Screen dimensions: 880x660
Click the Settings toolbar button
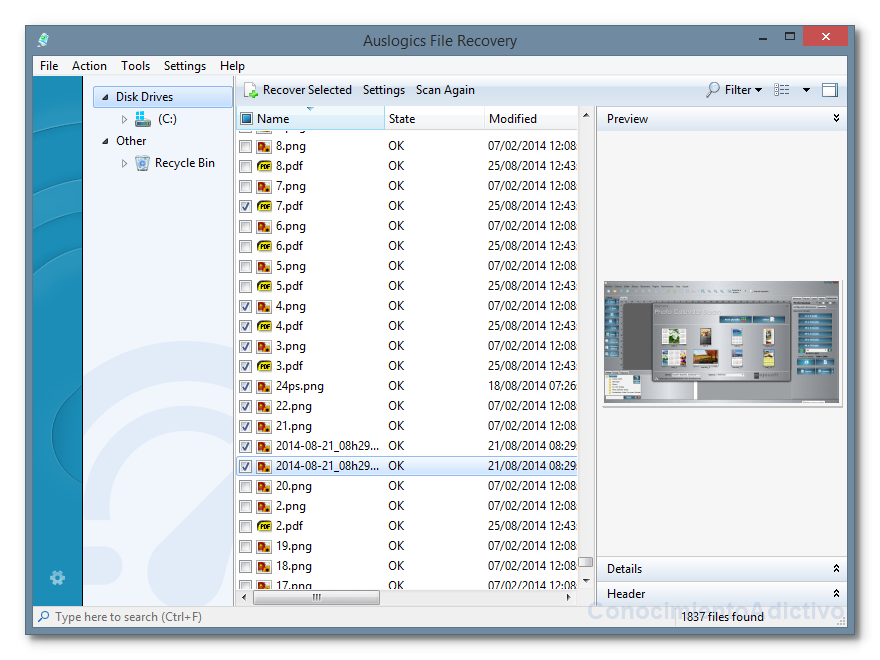coord(383,90)
